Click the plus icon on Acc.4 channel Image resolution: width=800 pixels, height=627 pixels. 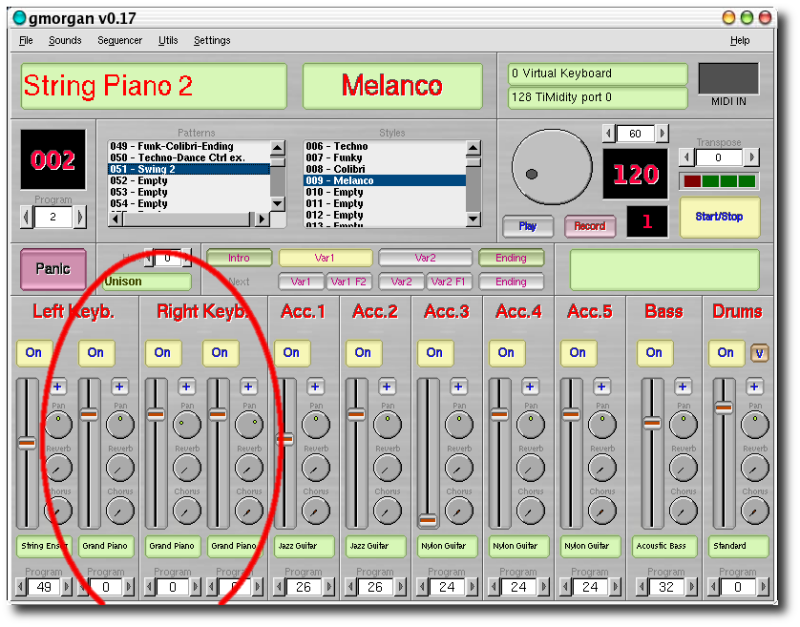coord(530,387)
